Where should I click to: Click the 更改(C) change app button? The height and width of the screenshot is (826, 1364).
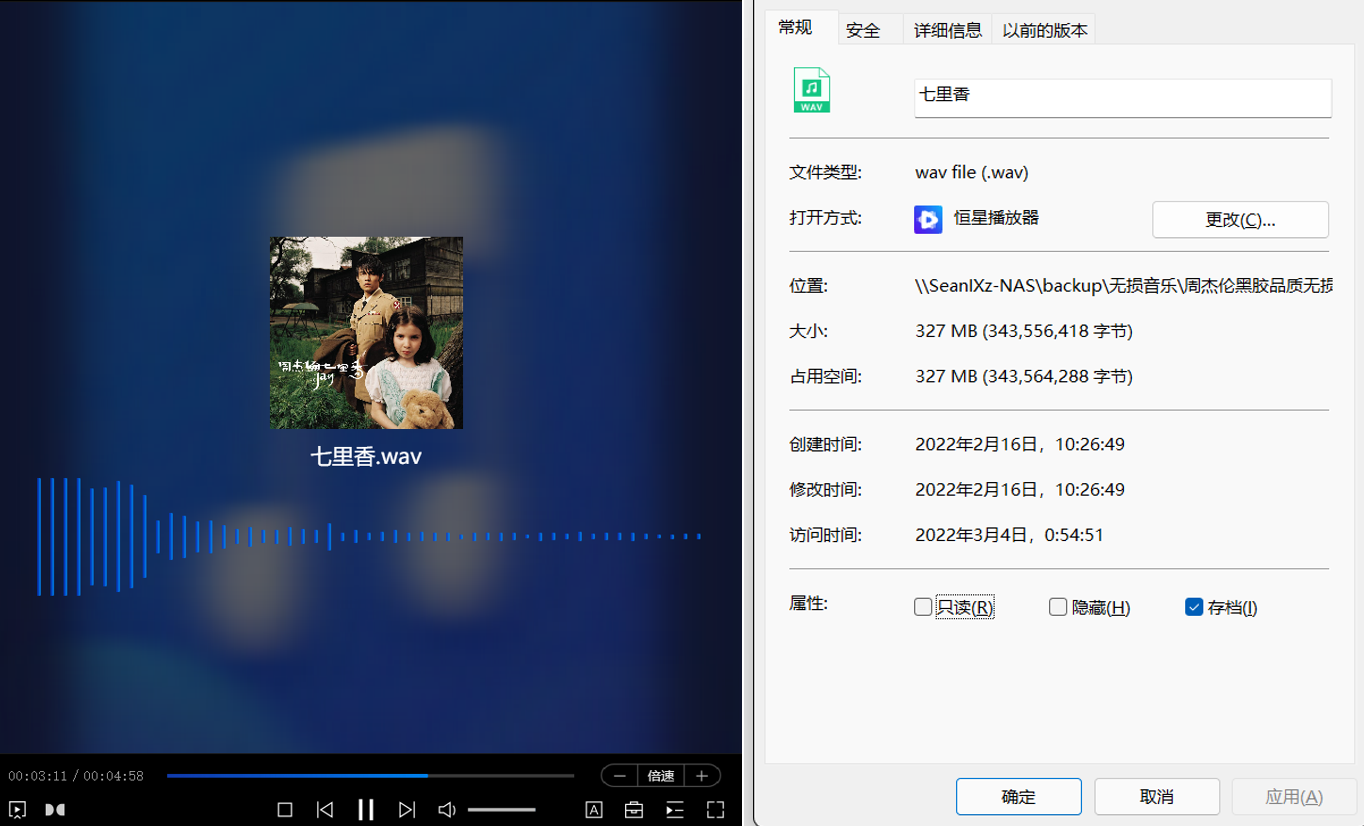[x=1240, y=219]
